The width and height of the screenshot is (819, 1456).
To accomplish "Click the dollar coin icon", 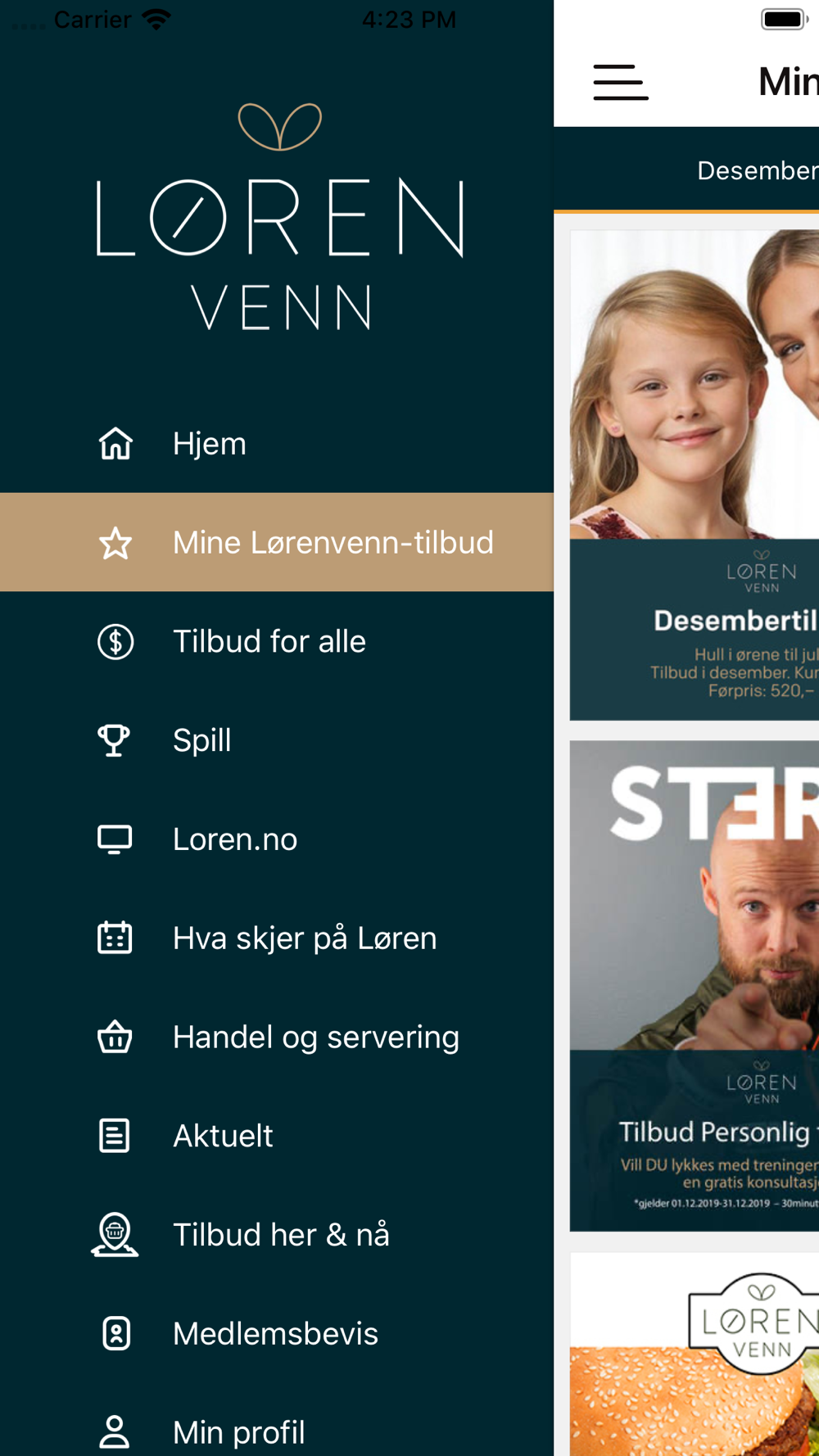I will 115,642.
